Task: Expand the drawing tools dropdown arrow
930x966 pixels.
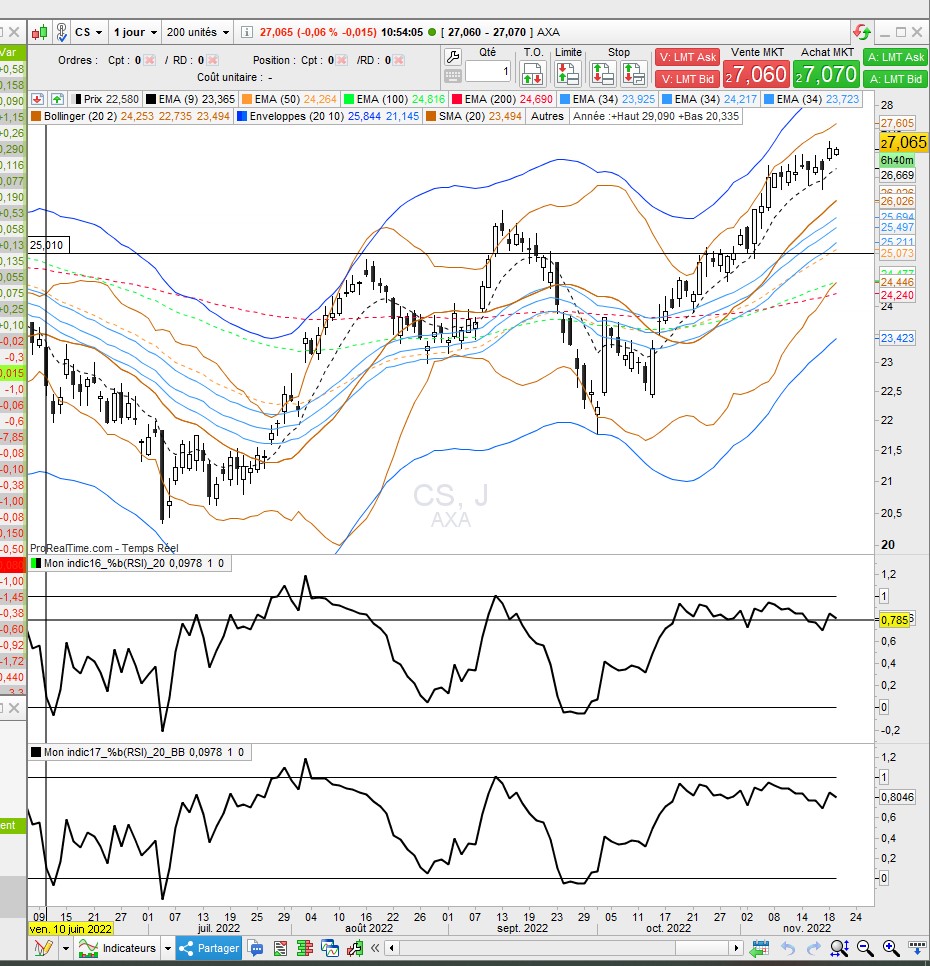Action: coord(65,948)
